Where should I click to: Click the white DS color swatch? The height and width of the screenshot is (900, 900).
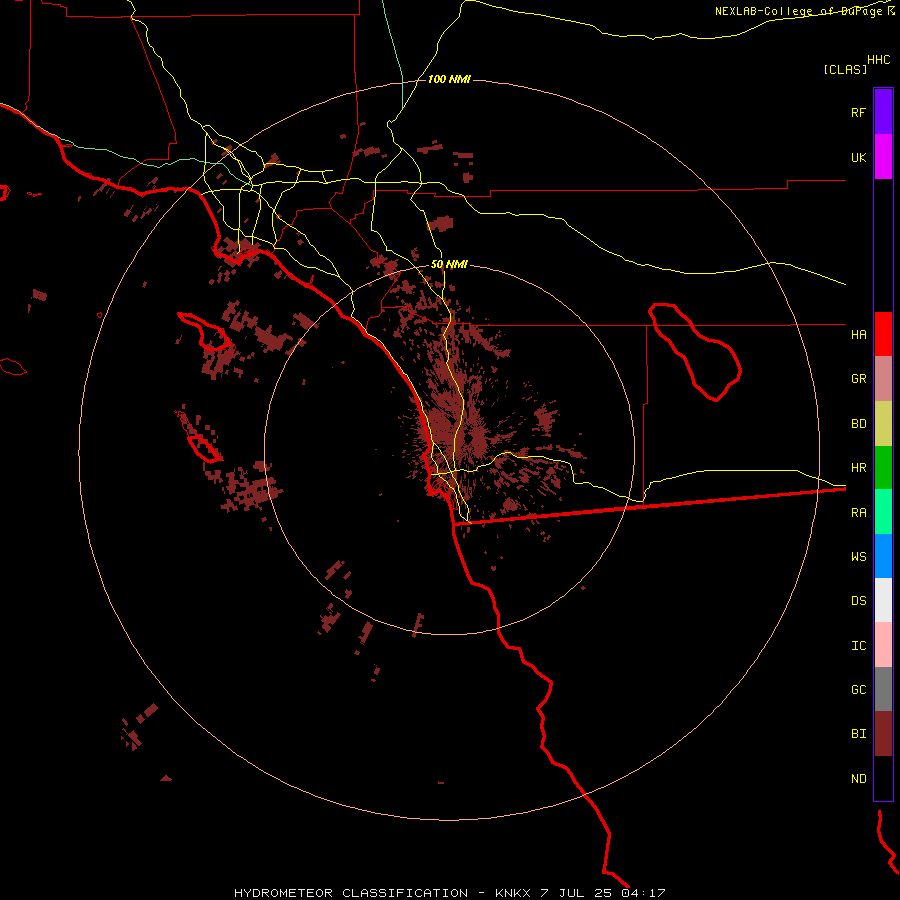click(883, 600)
